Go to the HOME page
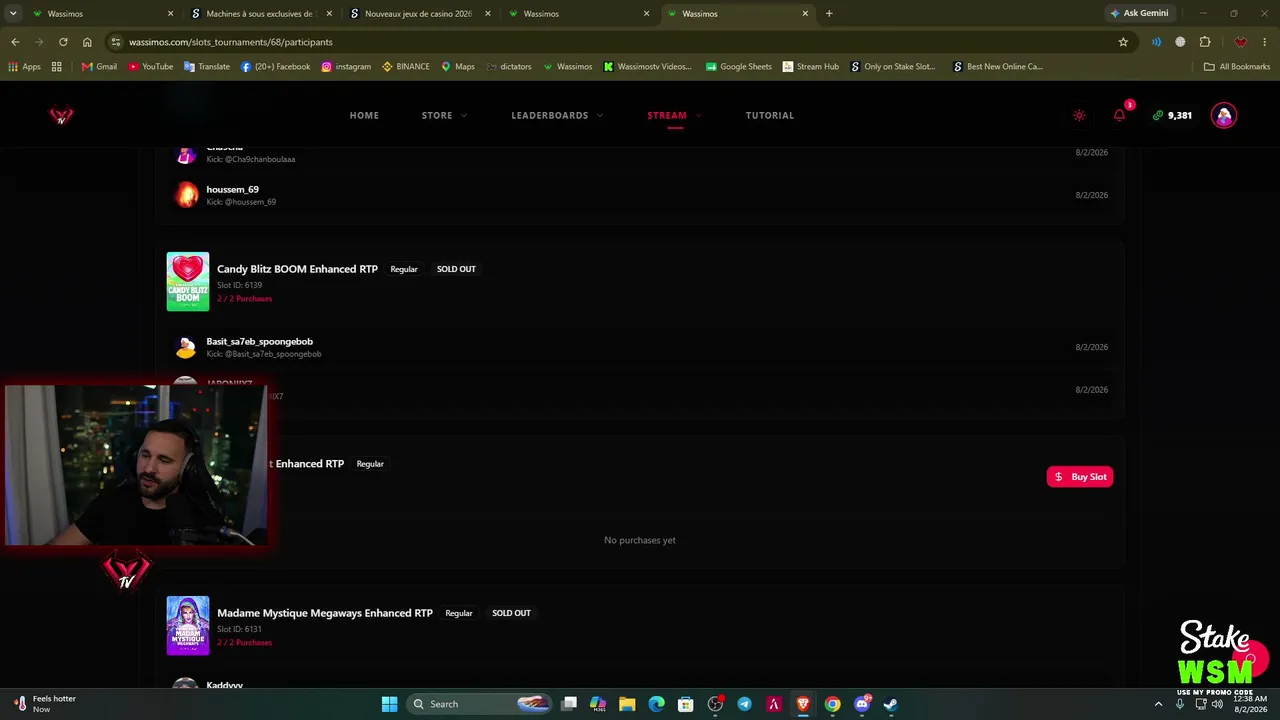This screenshot has height=720, width=1280. click(364, 115)
